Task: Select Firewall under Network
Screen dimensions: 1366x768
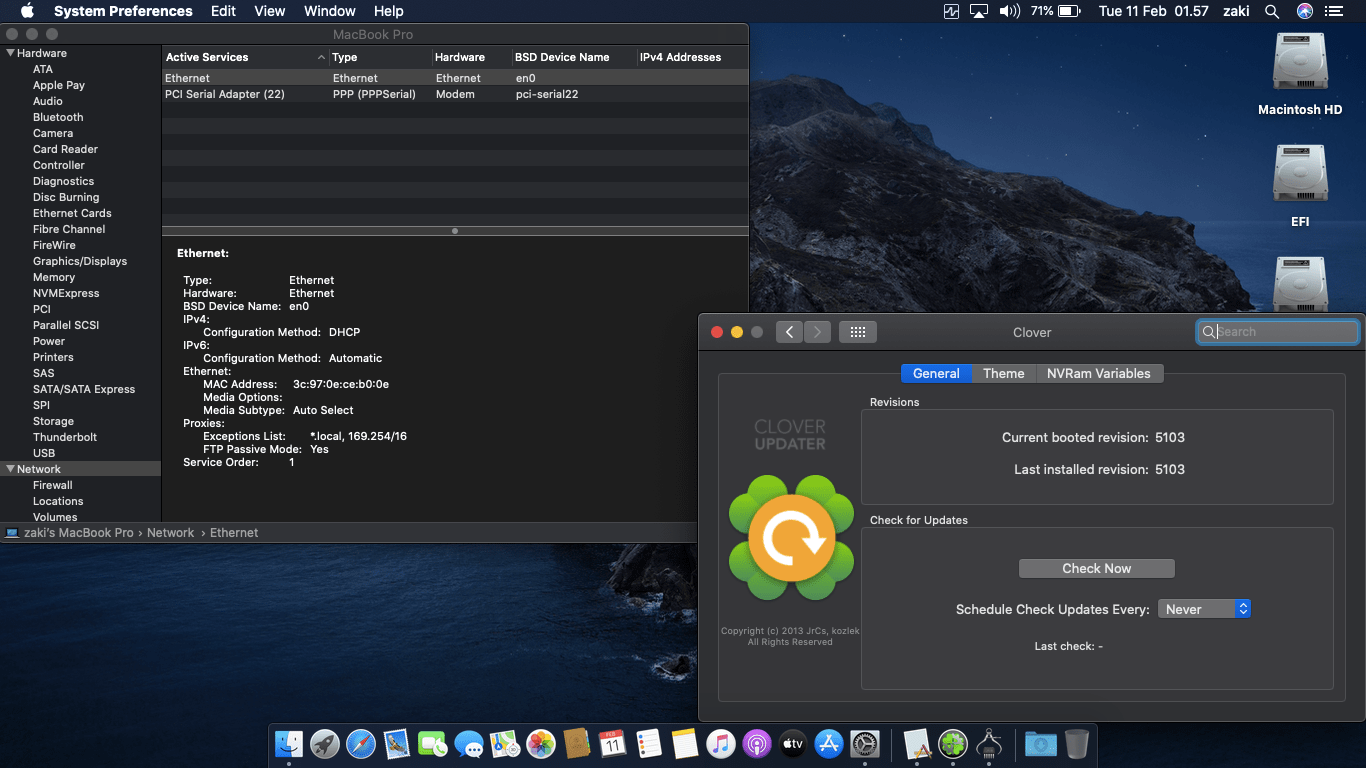Action: pyautogui.click(x=53, y=485)
